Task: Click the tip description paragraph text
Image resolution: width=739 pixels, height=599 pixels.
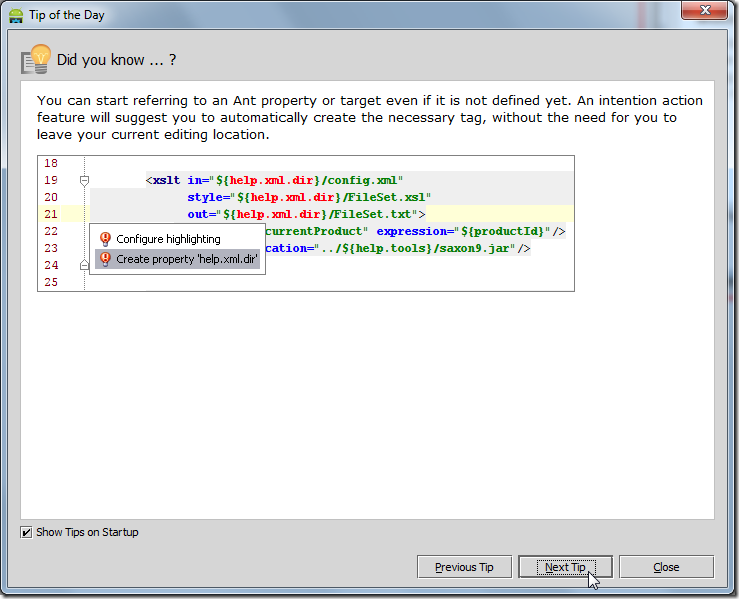Action: pos(370,117)
